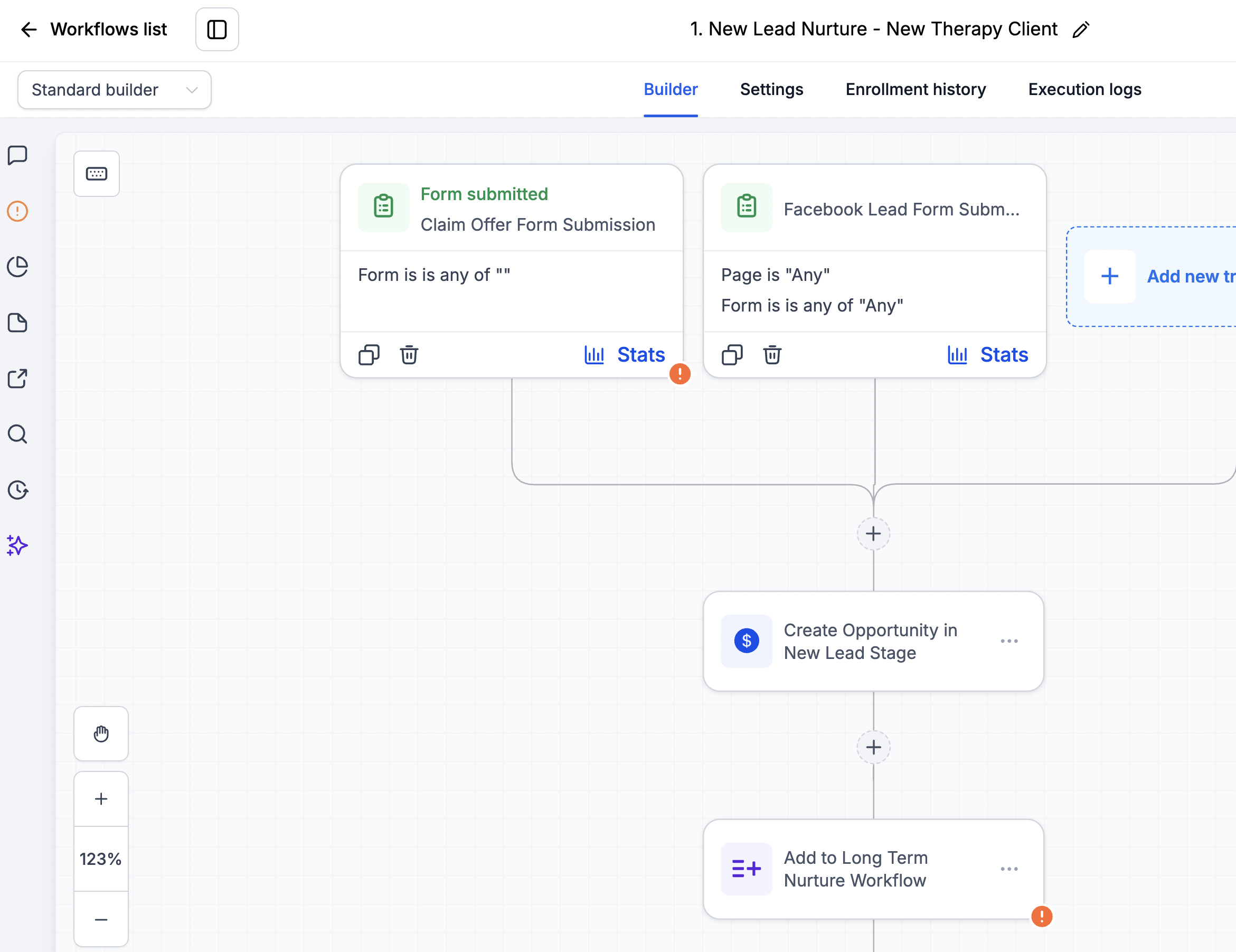Image resolution: width=1236 pixels, height=952 pixels.
Task: Open the AI sparkle assistant icon
Action: tap(17, 545)
